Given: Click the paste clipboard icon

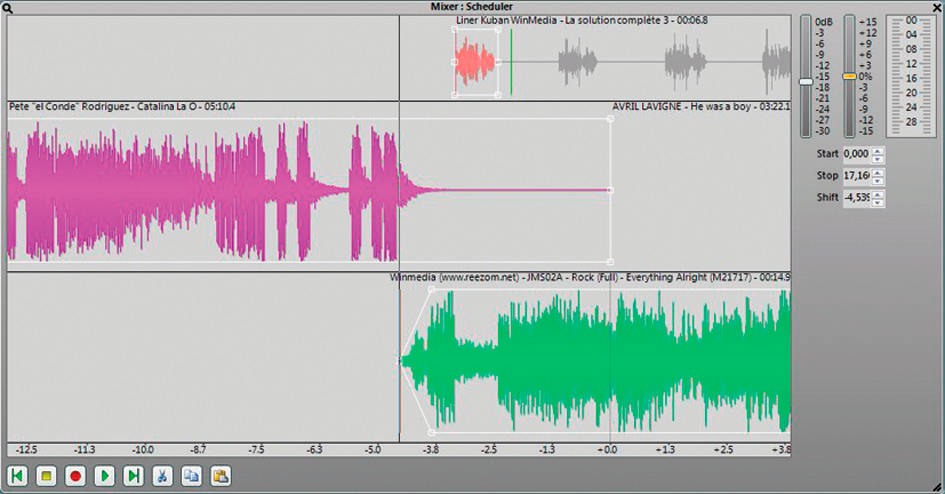Looking at the screenshot, I should click(221, 476).
